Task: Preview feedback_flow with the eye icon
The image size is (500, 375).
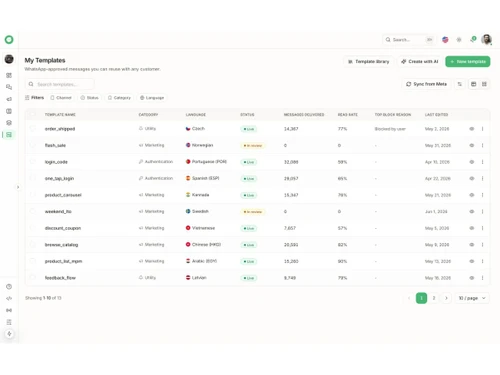Action: click(x=472, y=278)
